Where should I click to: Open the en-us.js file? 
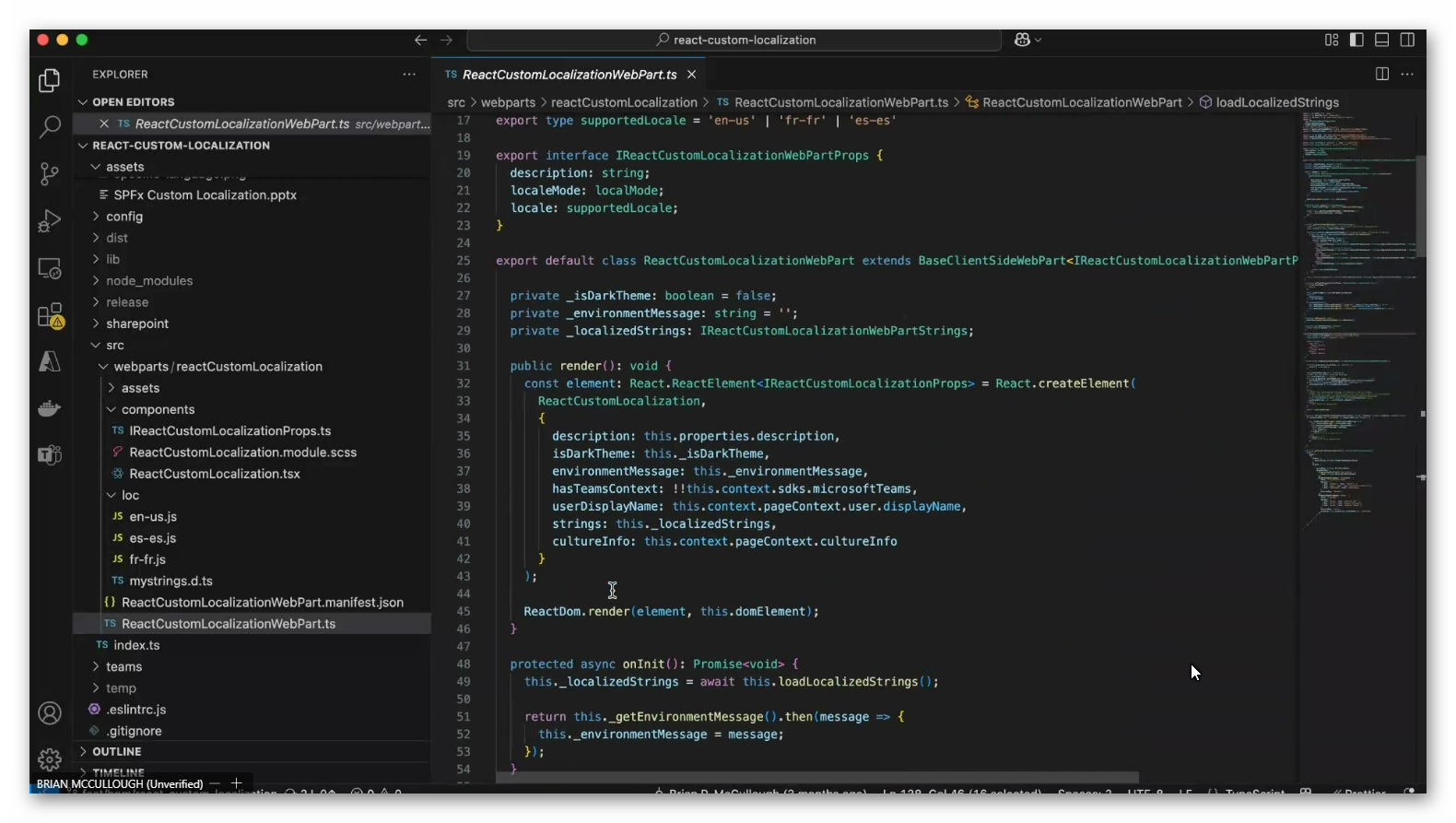point(252,517)
